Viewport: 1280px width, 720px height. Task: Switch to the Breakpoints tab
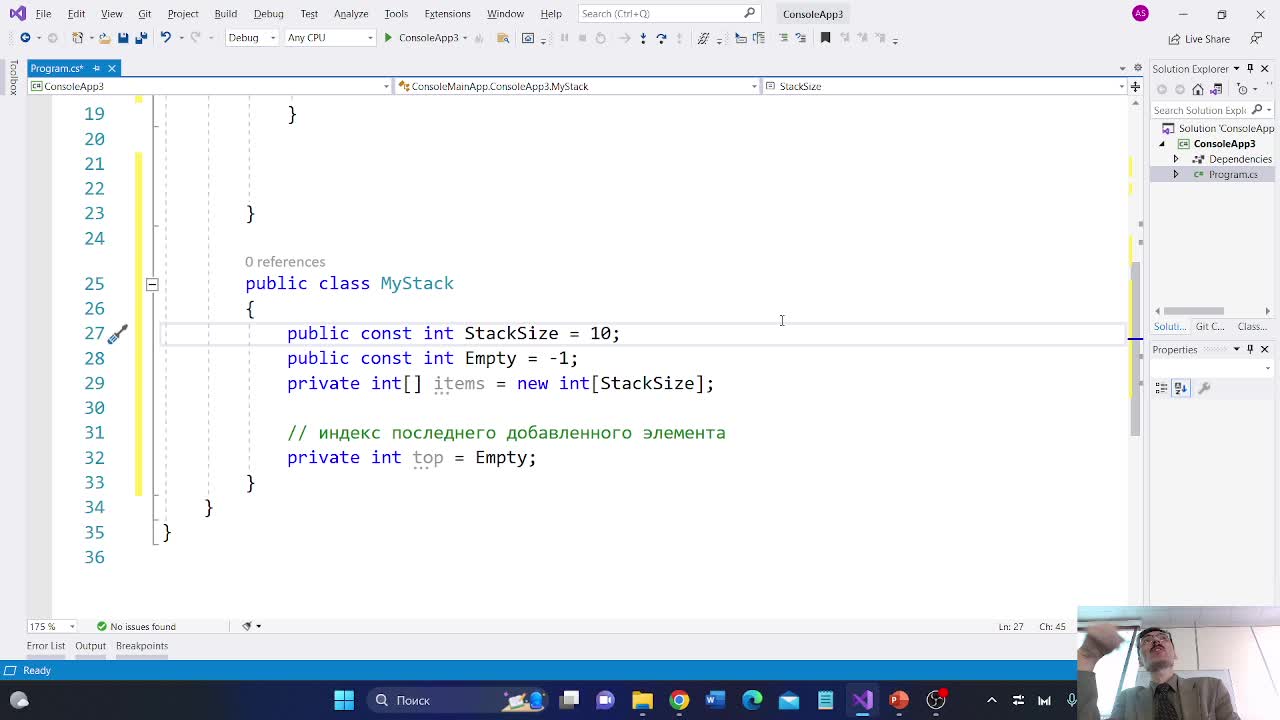pos(142,646)
